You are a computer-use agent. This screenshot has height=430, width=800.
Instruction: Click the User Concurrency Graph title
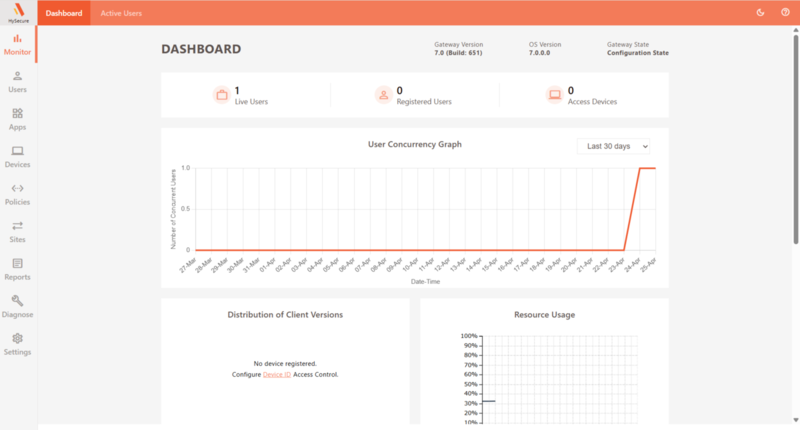click(x=415, y=144)
